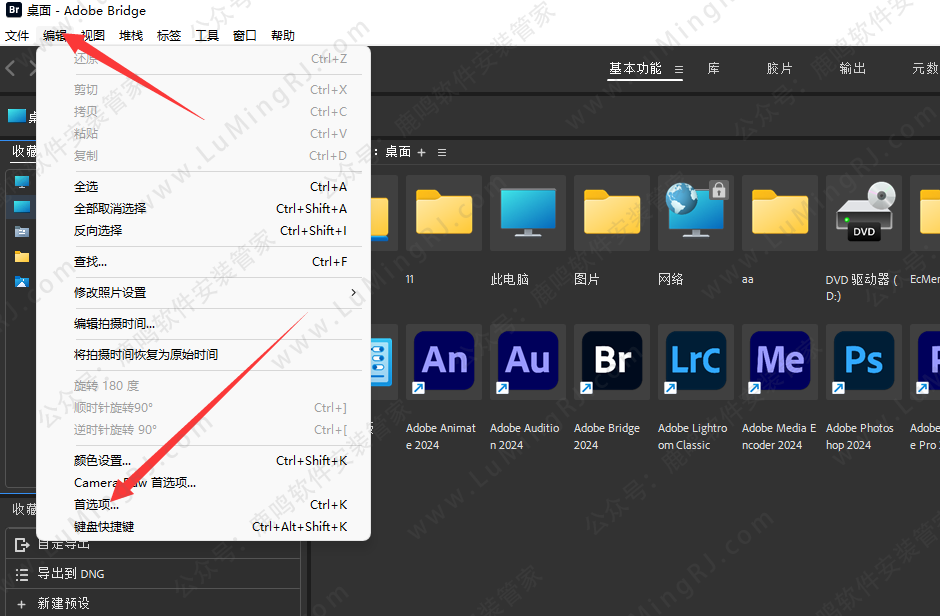The image size is (940, 616).
Task: Open the Adobe Animate 2024 shortcut
Action: pyautogui.click(x=444, y=360)
